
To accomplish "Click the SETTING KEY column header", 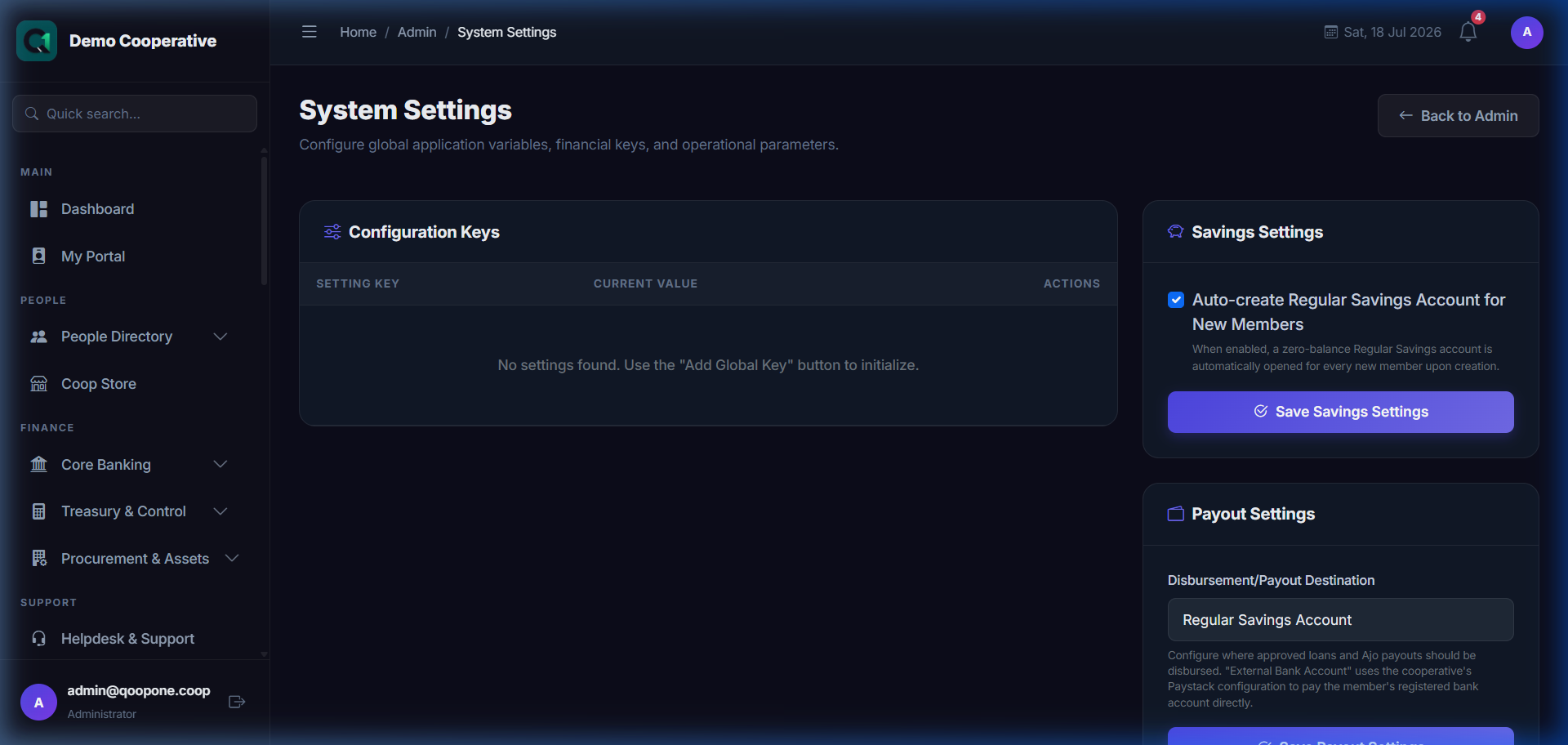I will coord(358,283).
